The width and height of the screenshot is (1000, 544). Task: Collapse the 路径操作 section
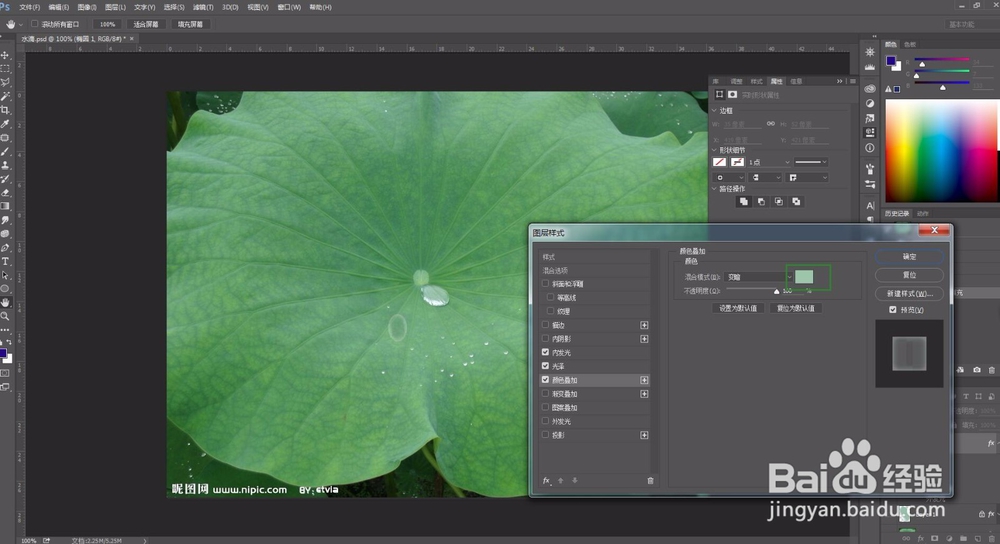point(714,189)
